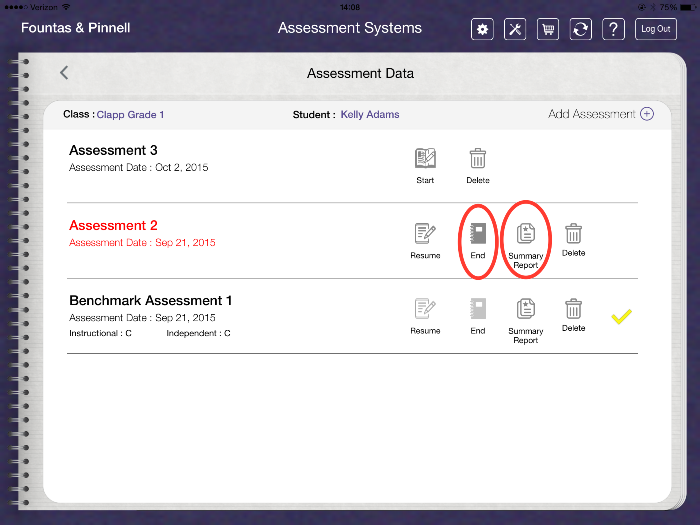The height and width of the screenshot is (525, 700).
Task: Resume Assessment 2
Action: tap(425, 241)
